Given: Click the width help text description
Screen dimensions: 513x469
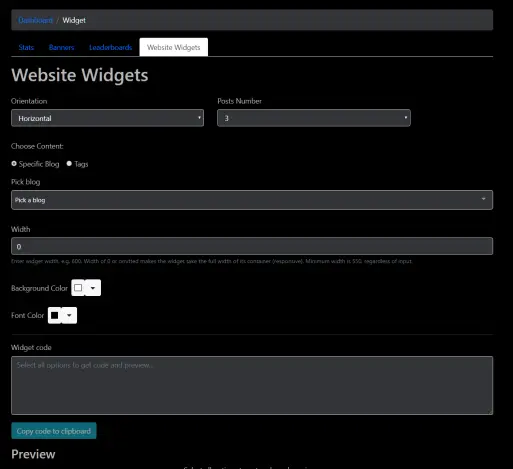Looking at the screenshot, I should [x=212, y=261].
